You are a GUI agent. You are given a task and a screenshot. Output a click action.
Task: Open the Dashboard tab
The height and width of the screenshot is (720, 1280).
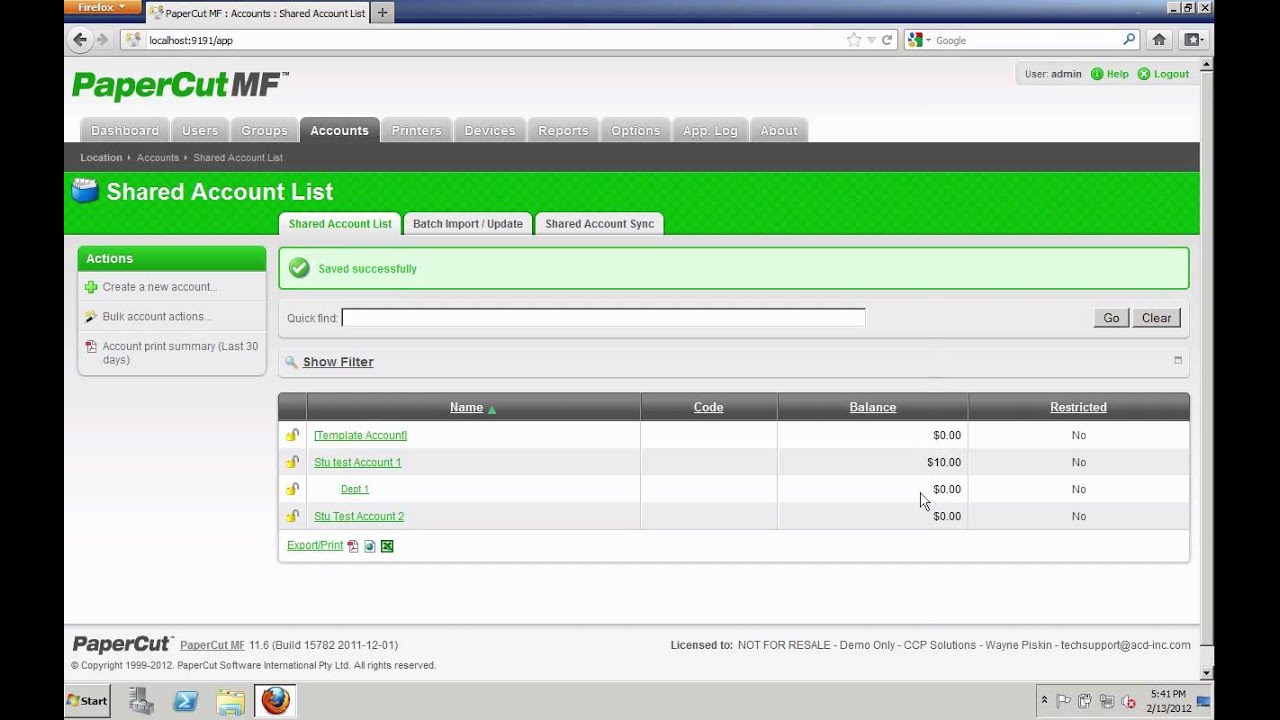pyautogui.click(x=125, y=130)
